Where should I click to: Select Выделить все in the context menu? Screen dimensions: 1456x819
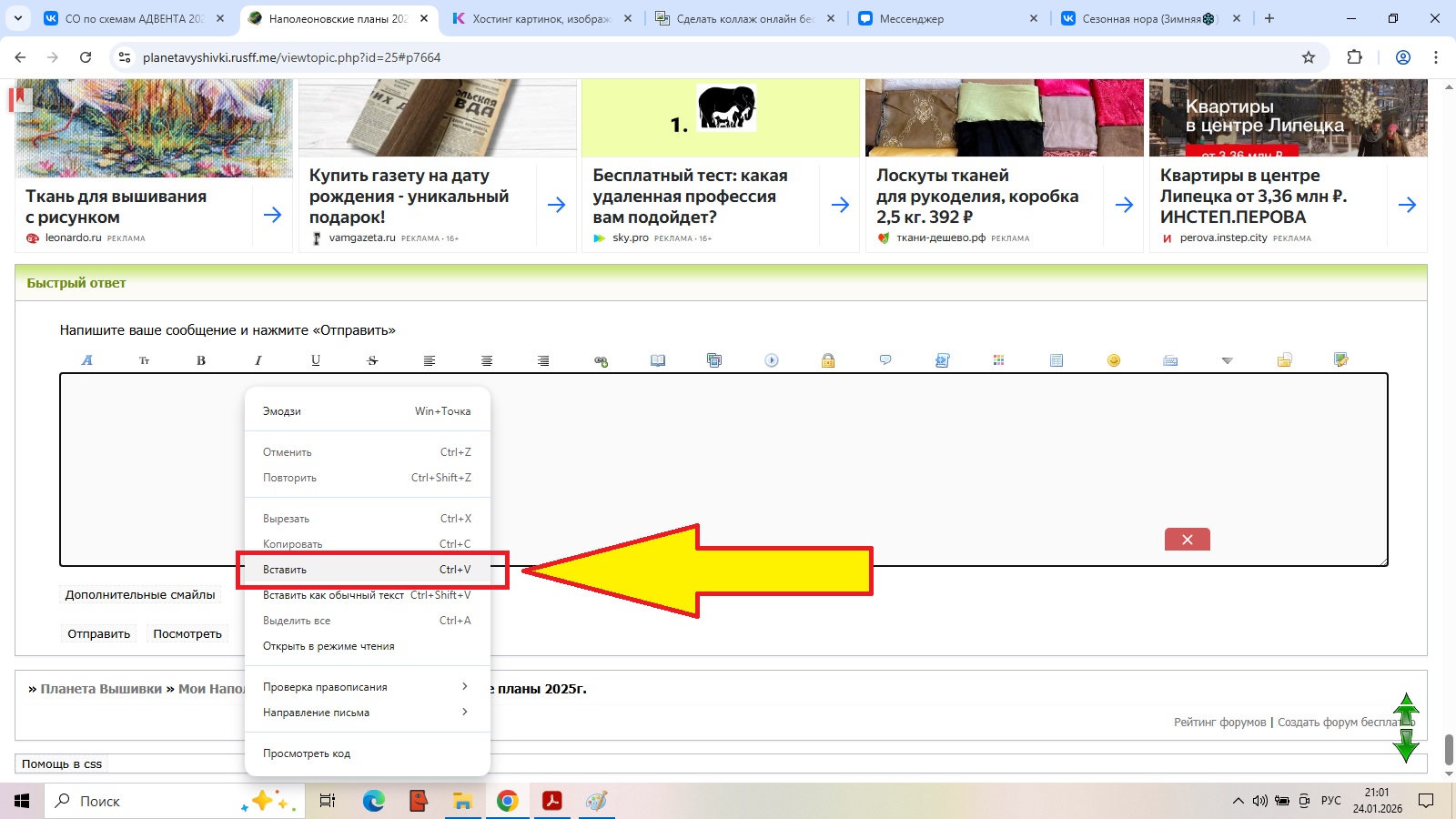pos(367,621)
